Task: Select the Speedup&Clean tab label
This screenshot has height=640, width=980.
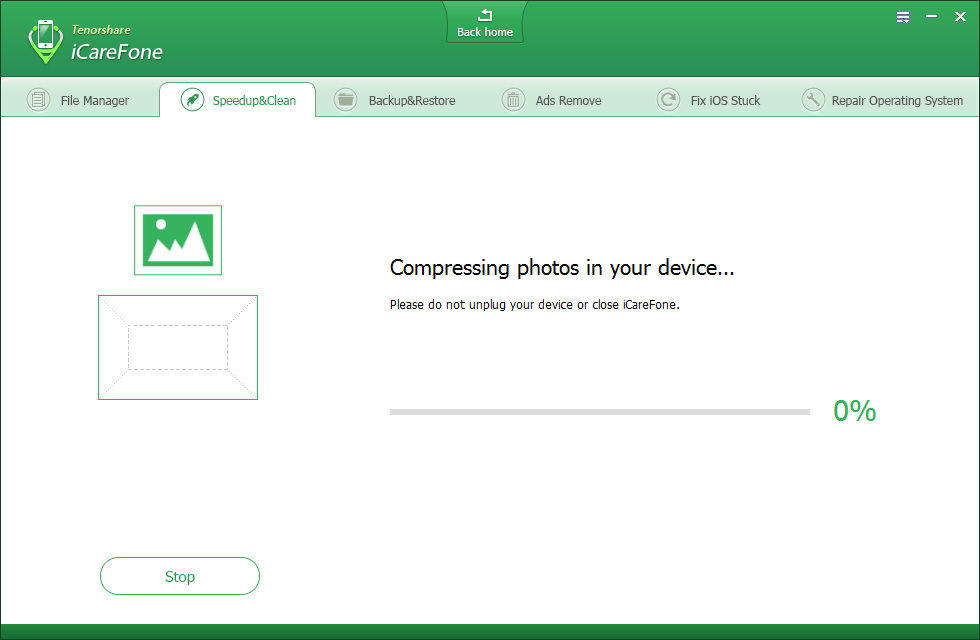Action: pyautogui.click(x=254, y=101)
